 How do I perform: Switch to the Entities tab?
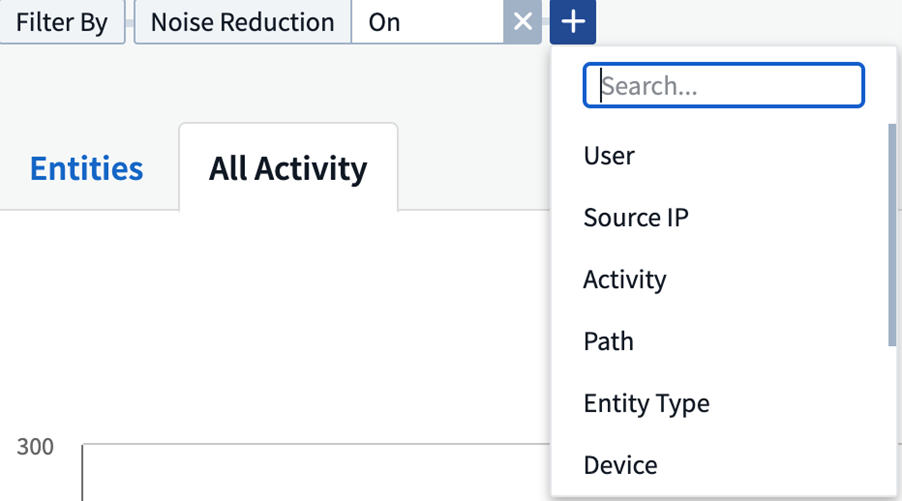[x=86, y=169]
